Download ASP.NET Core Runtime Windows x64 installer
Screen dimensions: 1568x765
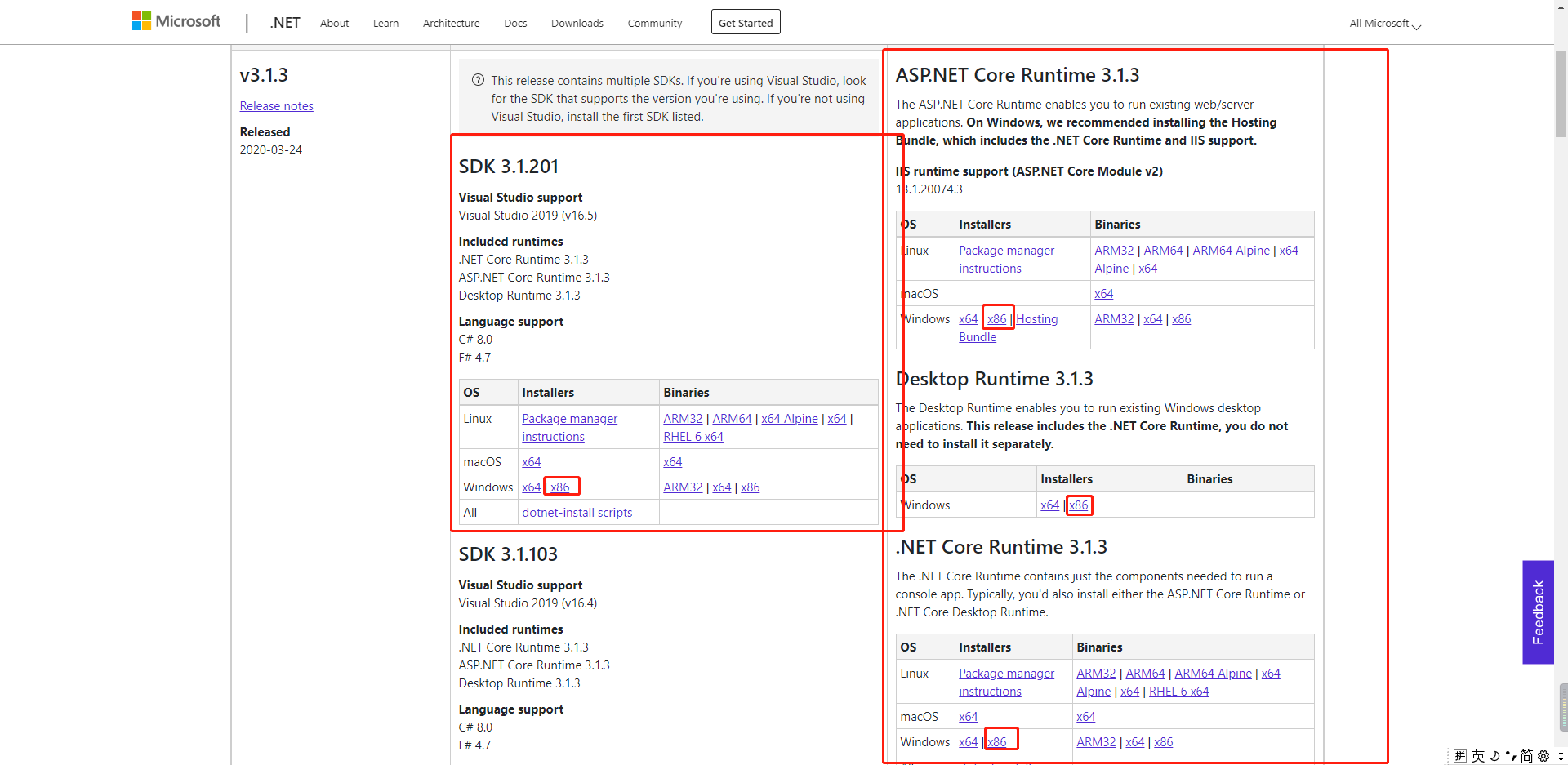click(968, 319)
